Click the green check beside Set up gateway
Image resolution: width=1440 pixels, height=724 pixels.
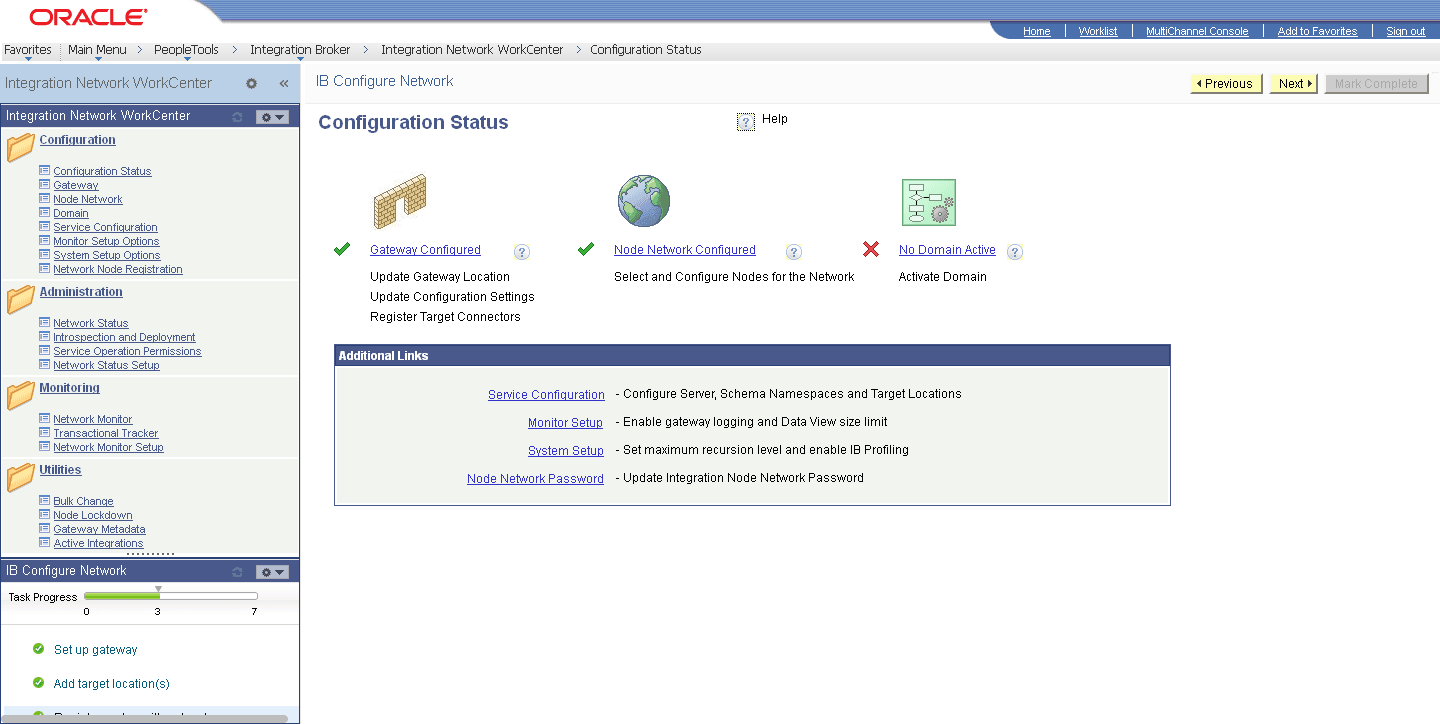37,649
